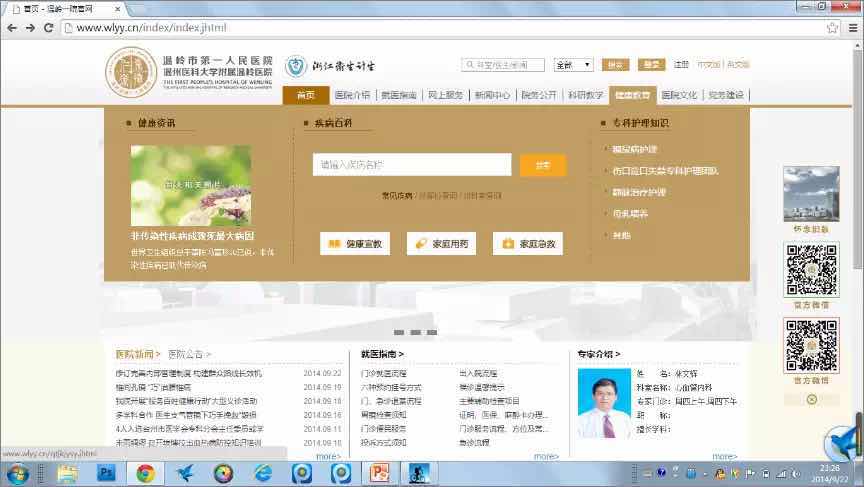Select the 健康教育 navigation tab

coord(631,95)
